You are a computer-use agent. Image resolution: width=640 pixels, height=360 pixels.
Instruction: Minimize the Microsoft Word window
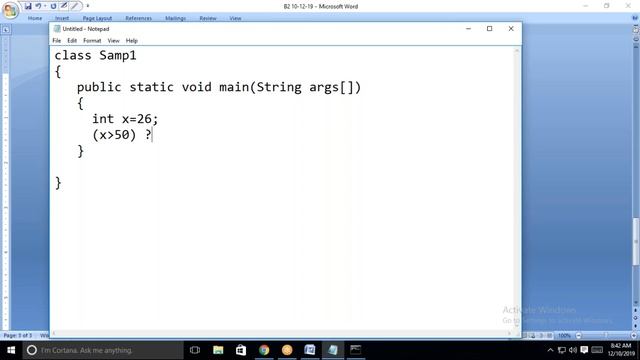click(x=586, y=6)
